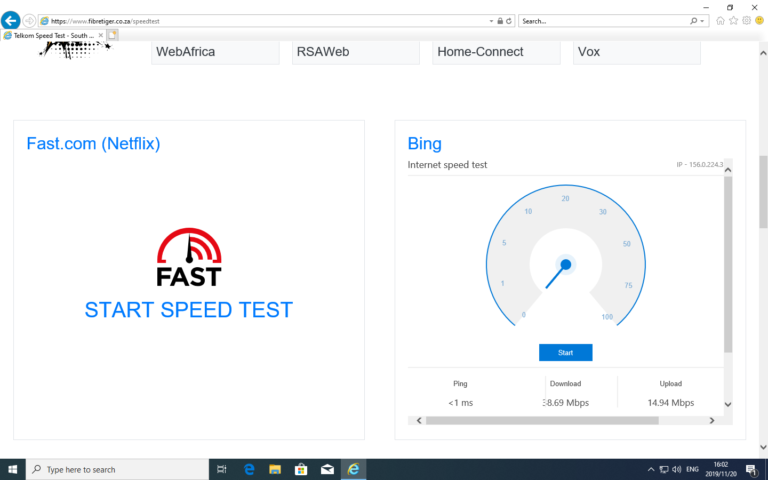Click the Fast.com (Netflix) heading link
The image size is (768, 480).
(93, 144)
